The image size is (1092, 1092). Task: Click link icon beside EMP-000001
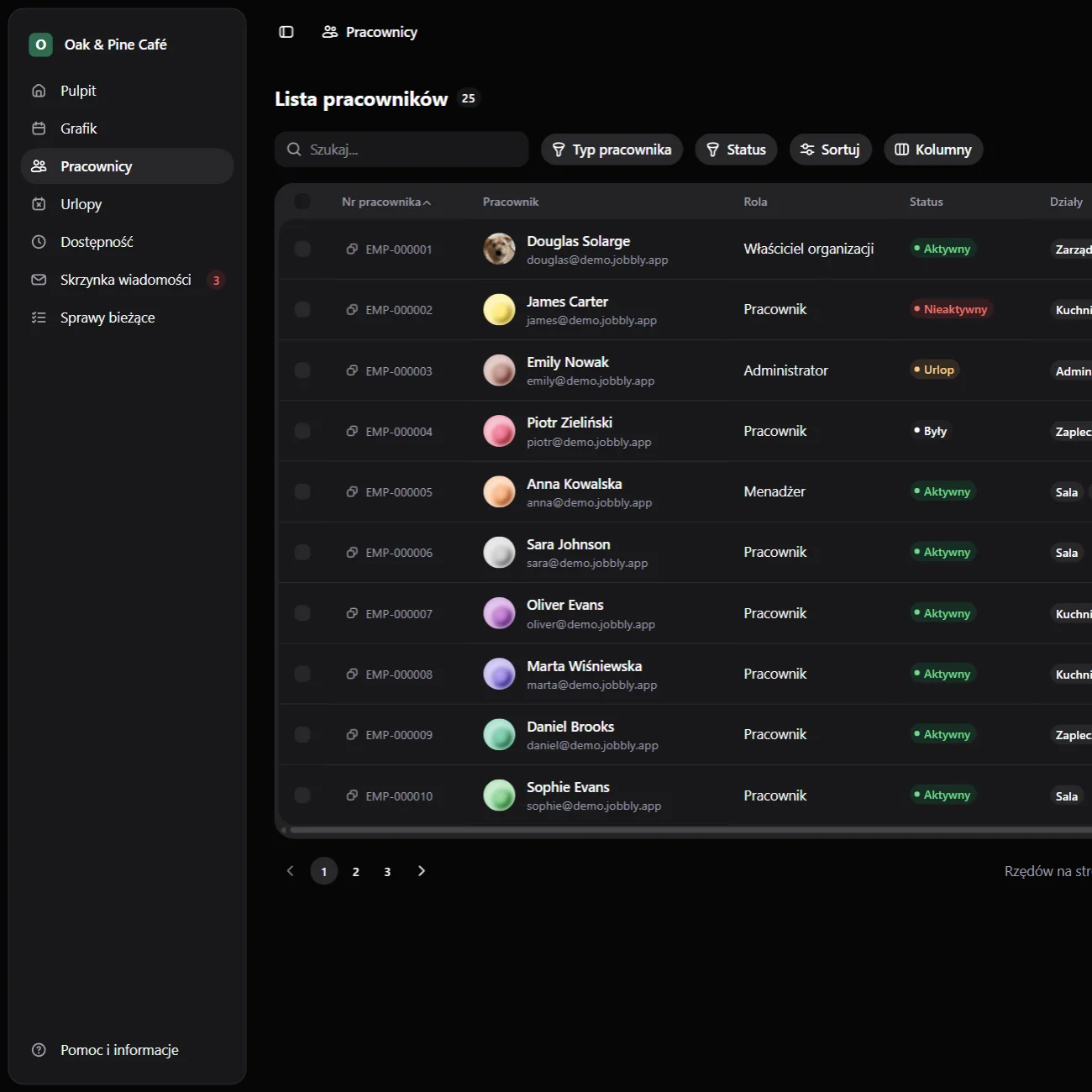[352, 249]
